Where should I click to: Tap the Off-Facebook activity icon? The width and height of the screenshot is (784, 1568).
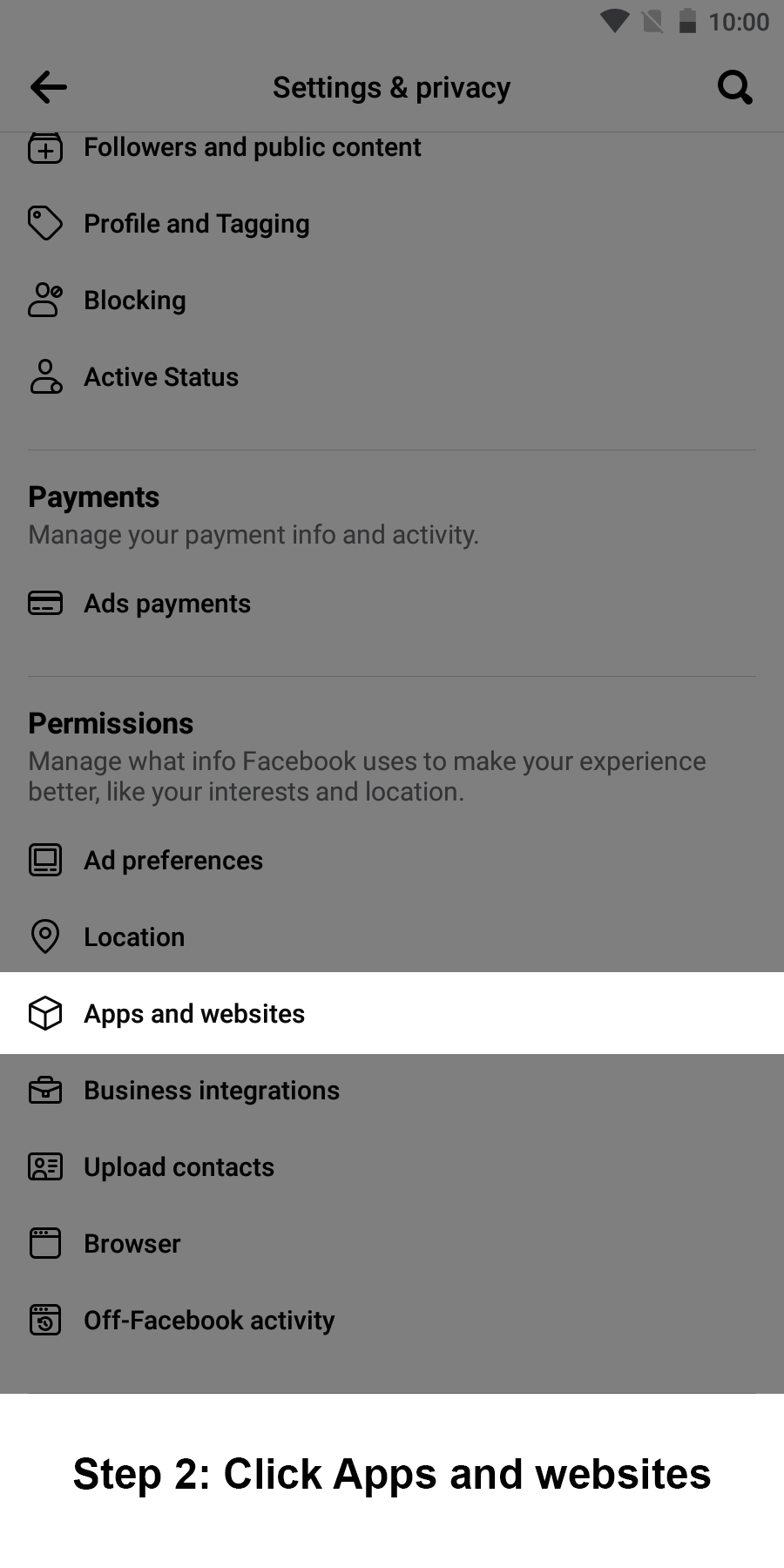(45, 1321)
